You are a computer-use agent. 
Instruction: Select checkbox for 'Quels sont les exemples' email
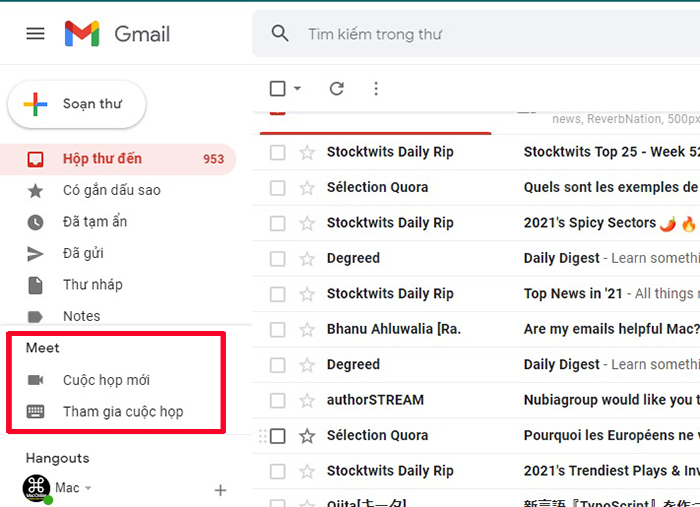tap(278, 187)
